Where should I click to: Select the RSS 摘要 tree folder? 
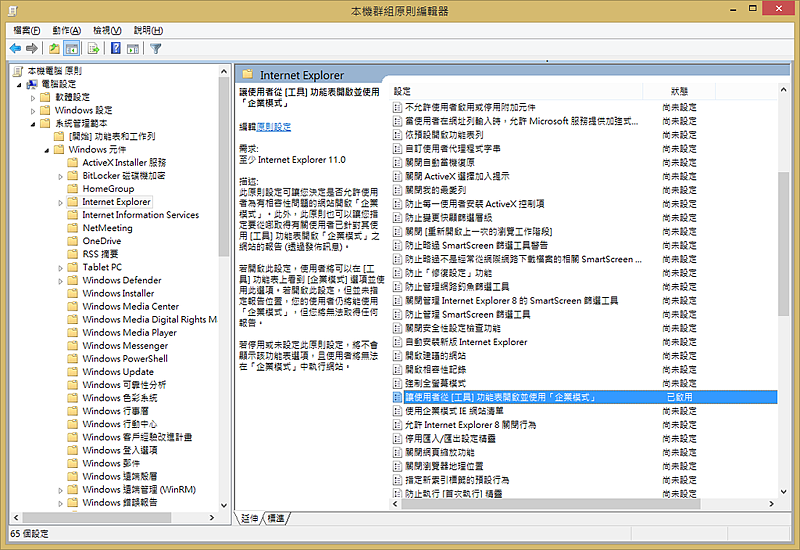(100, 254)
